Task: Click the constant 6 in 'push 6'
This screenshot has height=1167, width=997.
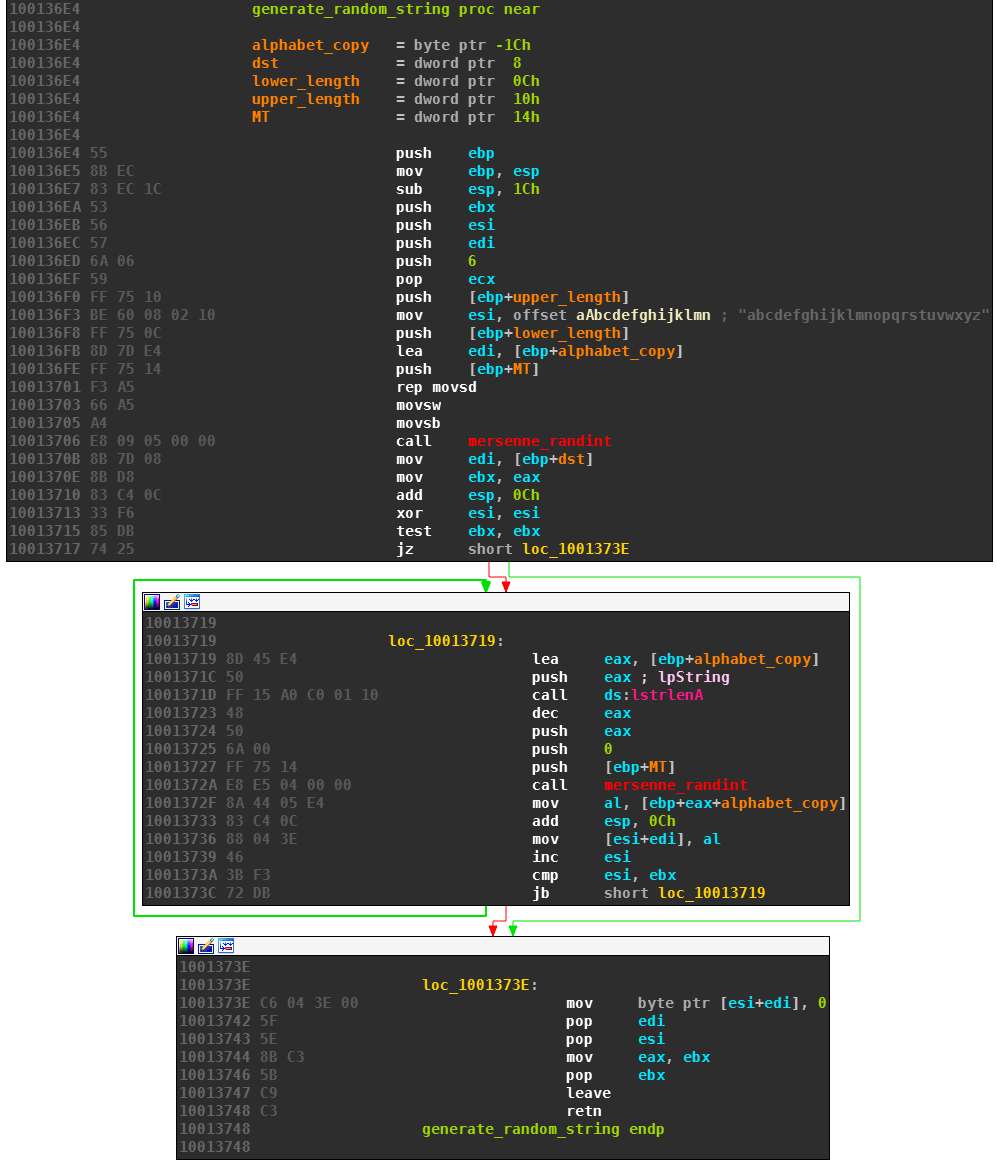Action: [x=472, y=261]
